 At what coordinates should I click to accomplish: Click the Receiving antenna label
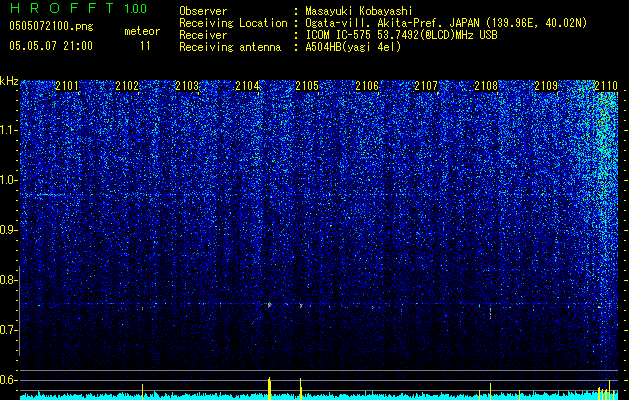pyautogui.click(x=230, y=47)
